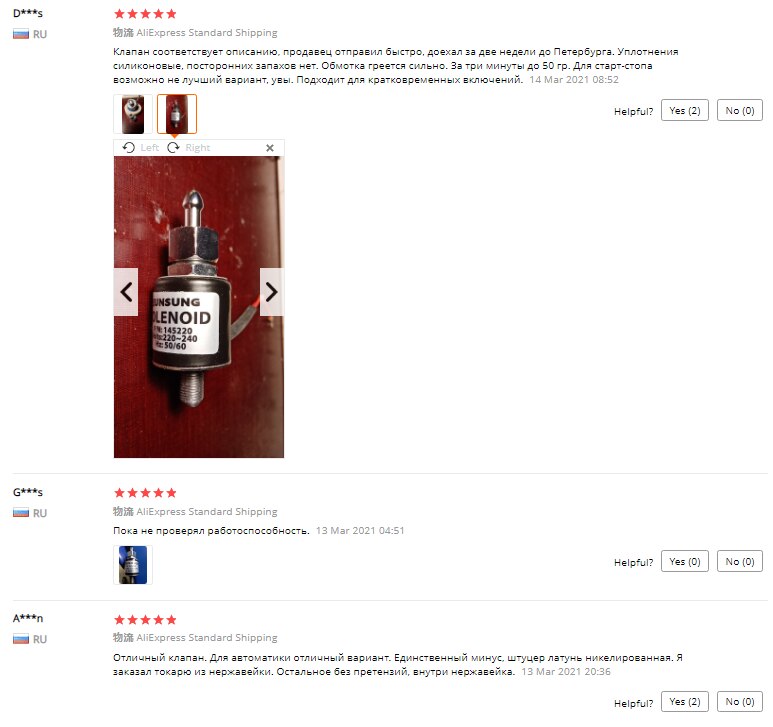Vote No (0) on A***n review
The image size is (773, 727).
pyautogui.click(x=739, y=701)
